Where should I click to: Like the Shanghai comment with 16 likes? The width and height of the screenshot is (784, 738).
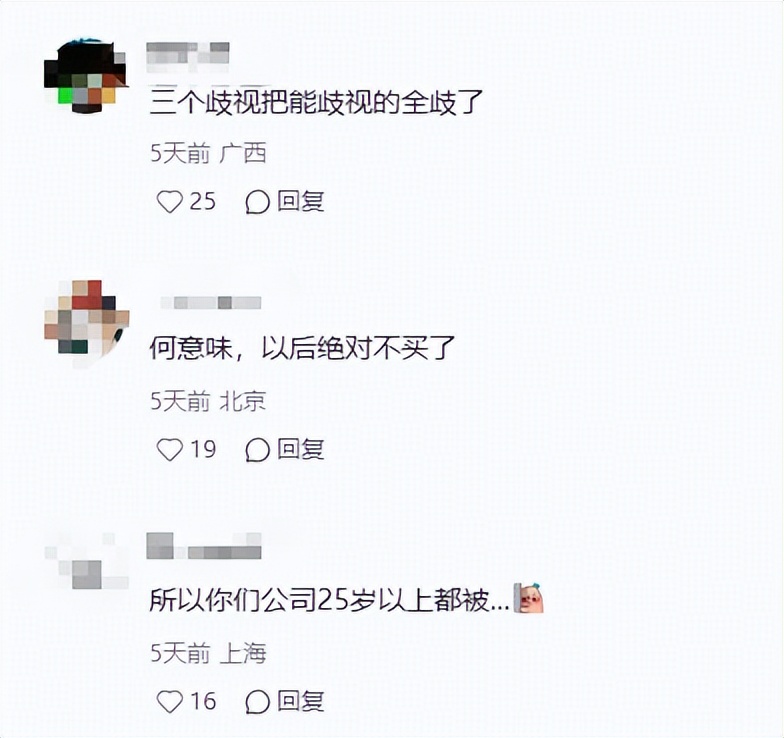point(170,702)
